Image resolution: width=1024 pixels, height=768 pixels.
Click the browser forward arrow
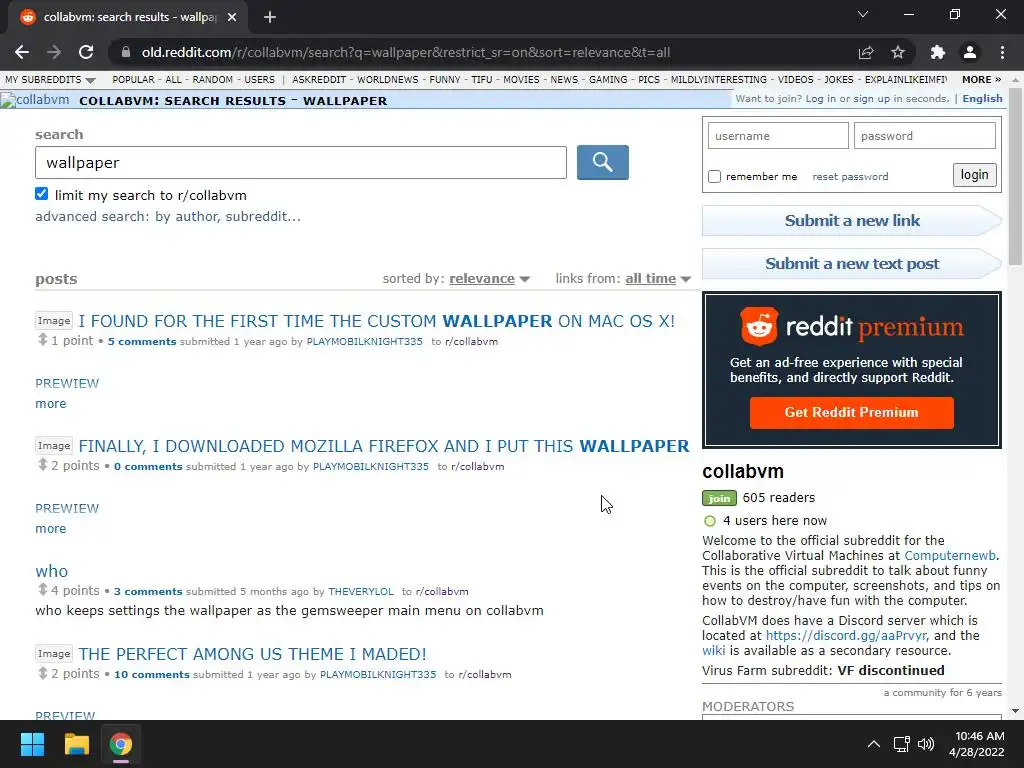[54, 52]
